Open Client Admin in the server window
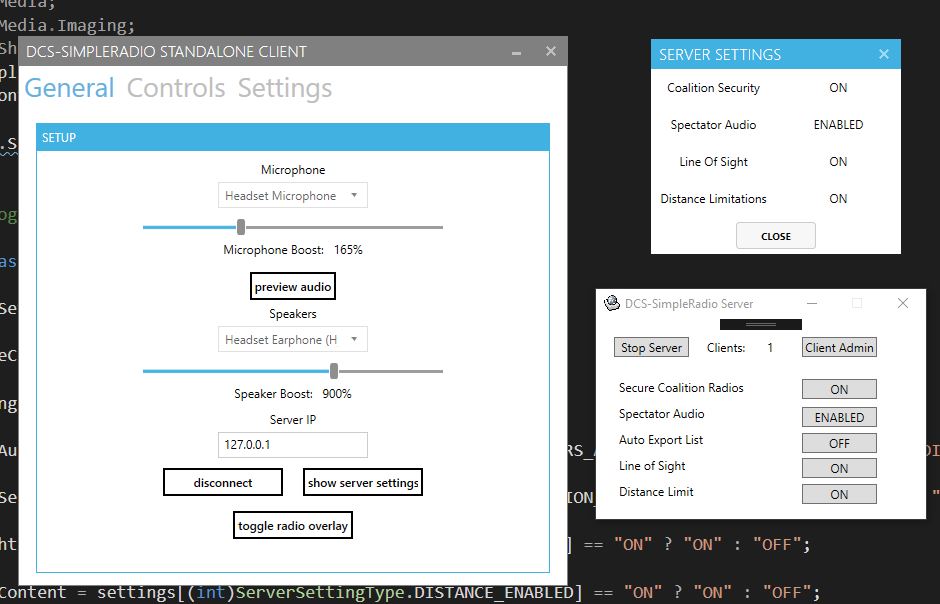Image resolution: width=940 pixels, height=604 pixels. [x=839, y=348]
